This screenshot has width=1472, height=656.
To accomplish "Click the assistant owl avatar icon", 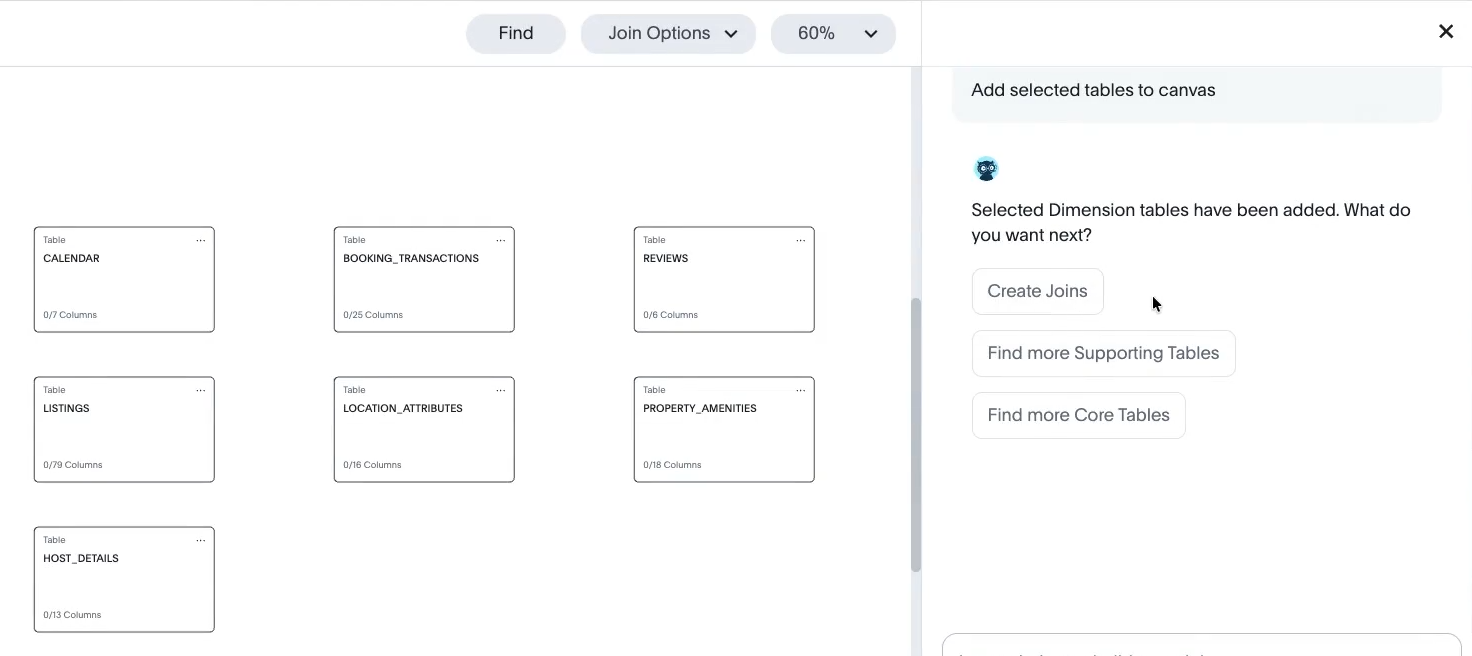I will tap(986, 169).
